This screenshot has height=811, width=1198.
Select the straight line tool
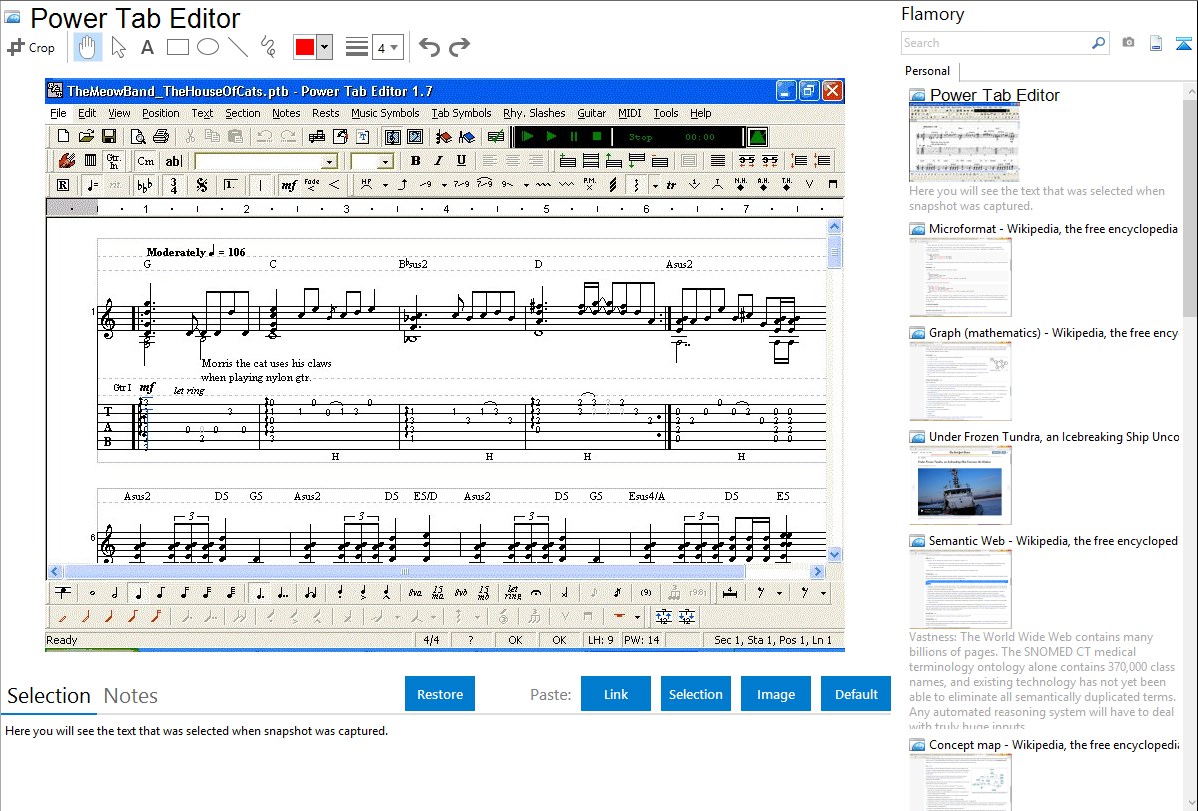238,47
